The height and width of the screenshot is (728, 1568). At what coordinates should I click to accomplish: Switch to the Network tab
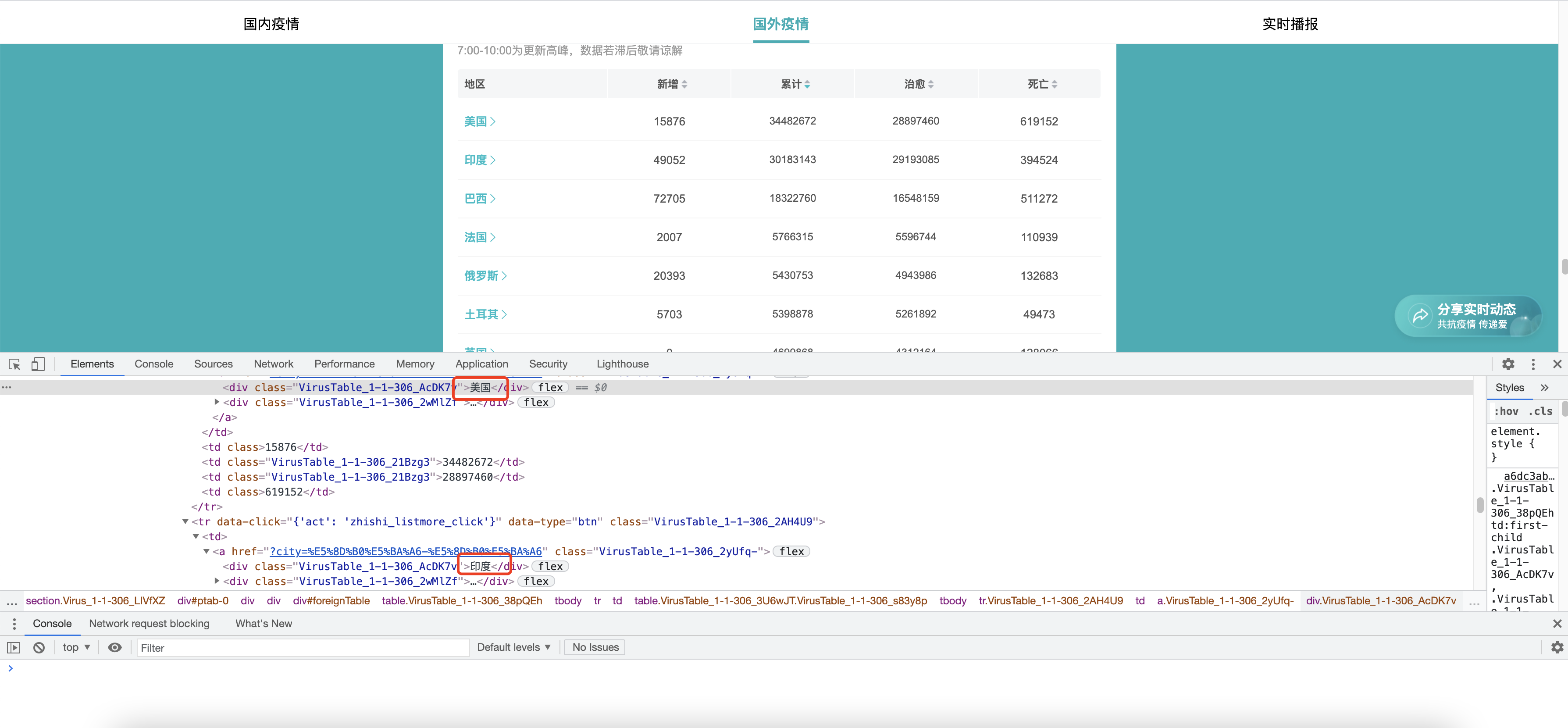[273, 364]
